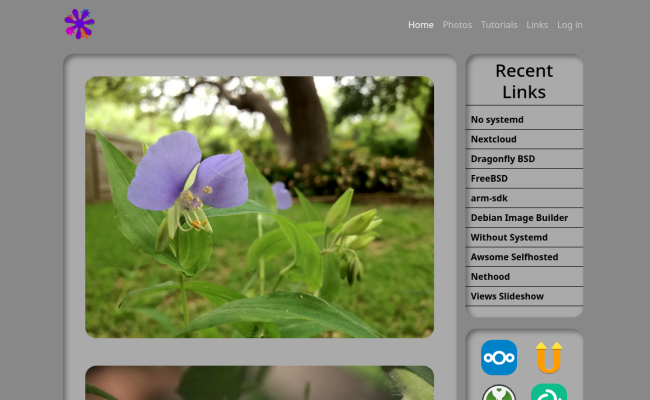
Task: Click the Recent Links heading
Action: click(524, 81)
